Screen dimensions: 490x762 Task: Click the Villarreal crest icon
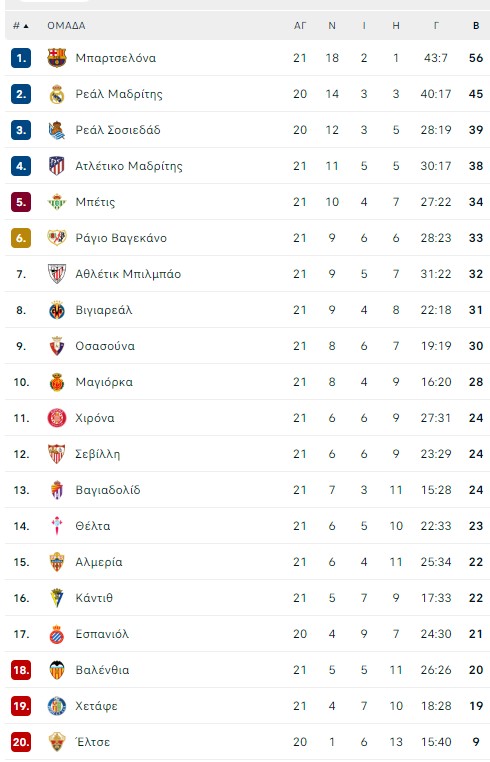(x=57, y=310)
